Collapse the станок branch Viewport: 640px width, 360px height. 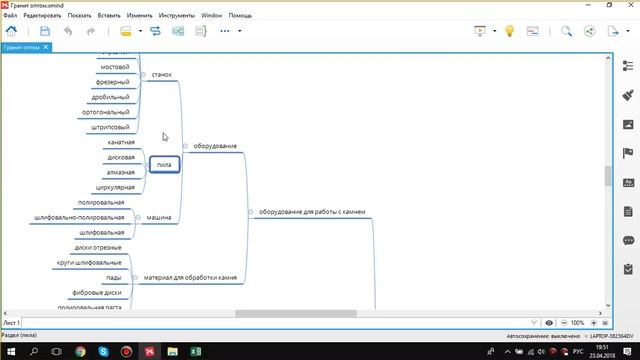point(143,75)
